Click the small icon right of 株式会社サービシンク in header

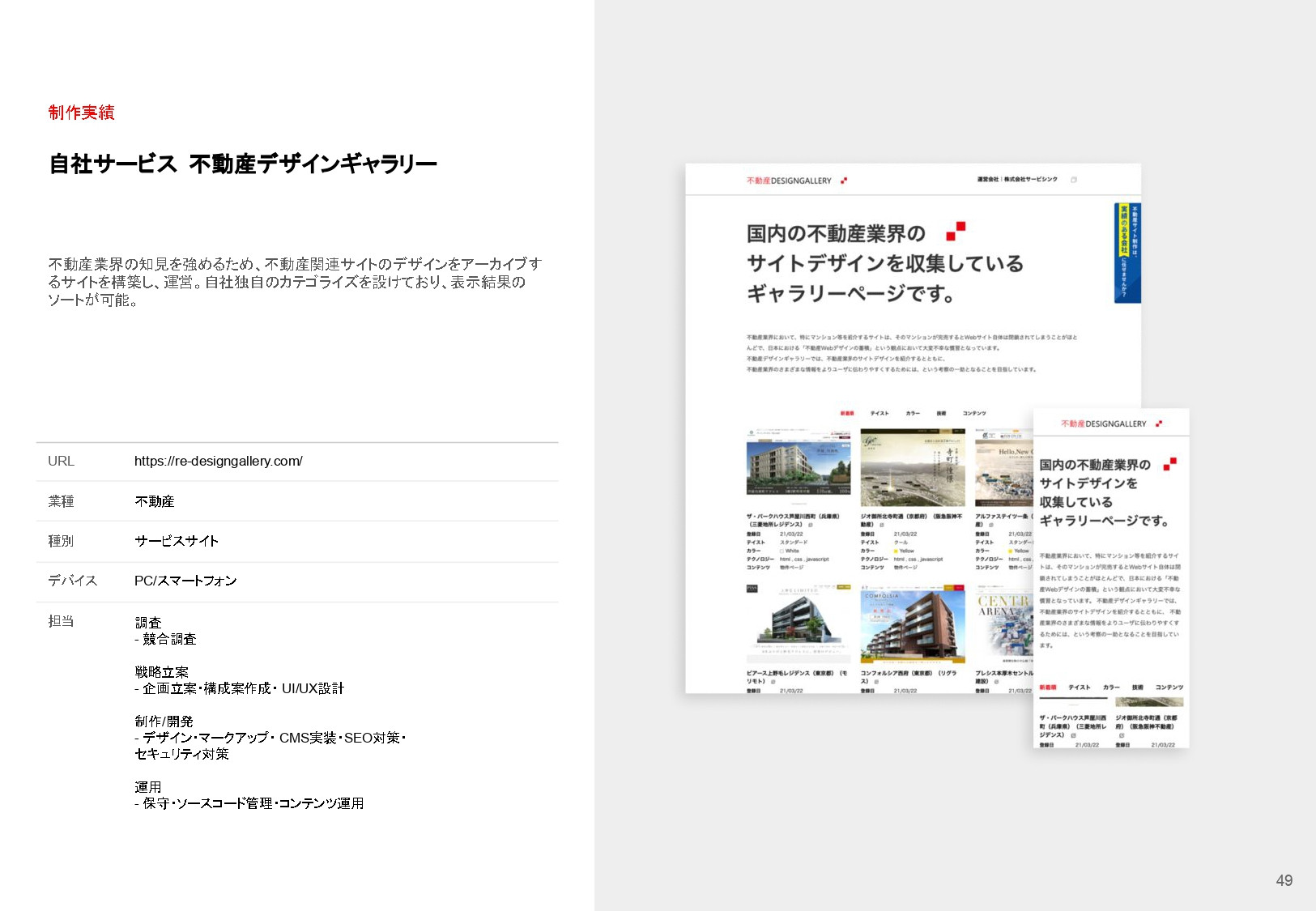(1073, 181)
